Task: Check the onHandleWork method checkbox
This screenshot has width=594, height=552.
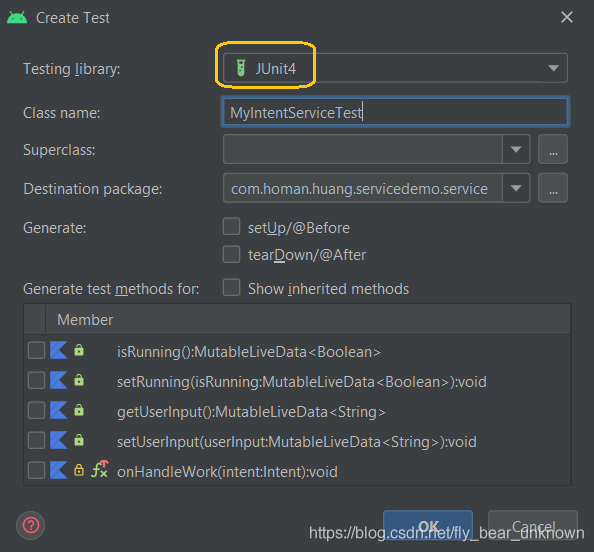Action: point(36,470)
